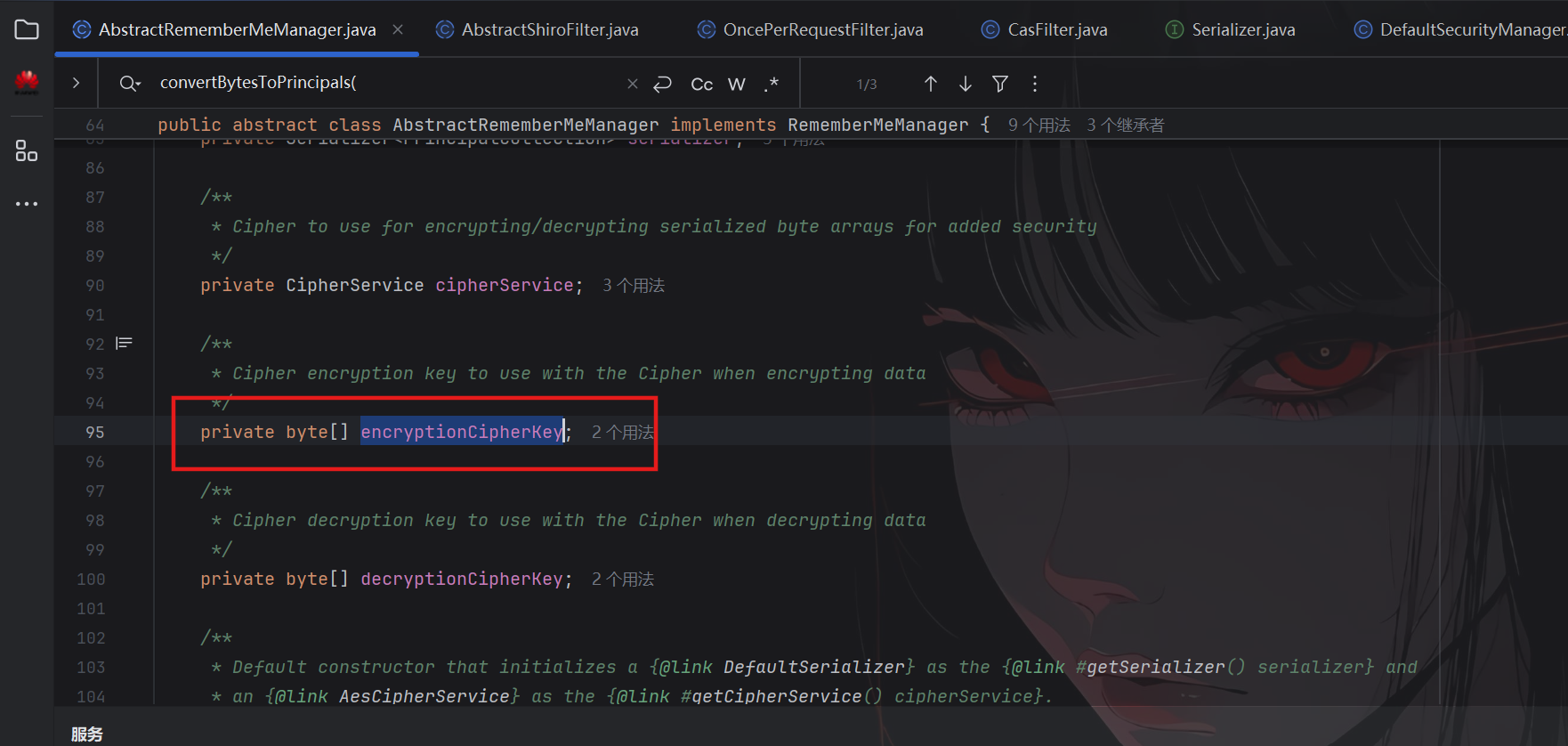This screenshot has height=746, width=1568.
Task: Click #getSerializer() link in Javadoc
Action: (1161, 667)
